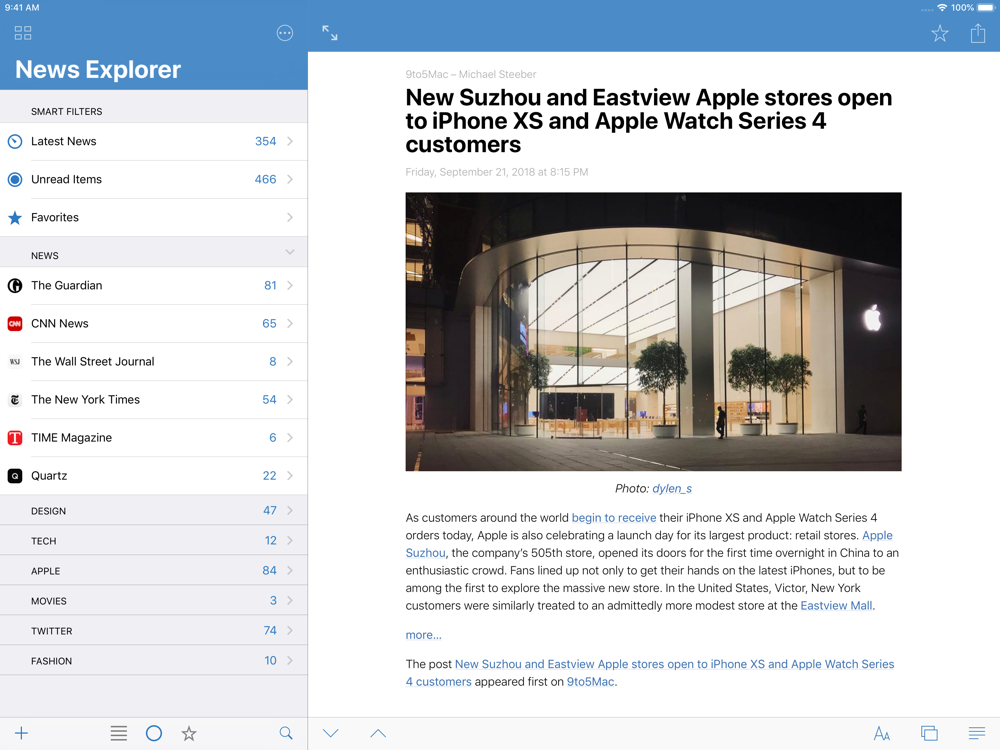Select Latest News smart filter

point(154,142)
